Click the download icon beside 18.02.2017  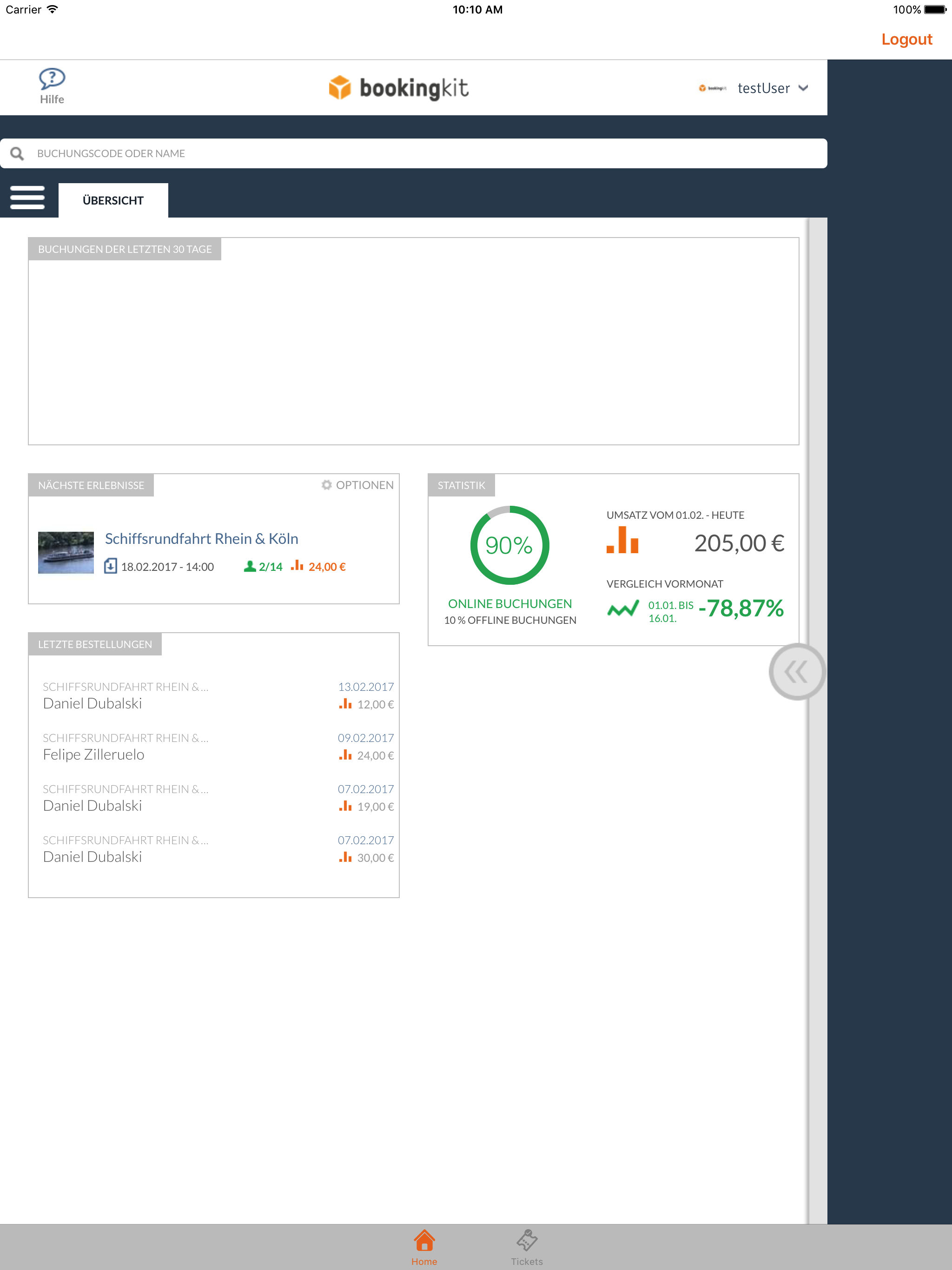pos(110,566)
